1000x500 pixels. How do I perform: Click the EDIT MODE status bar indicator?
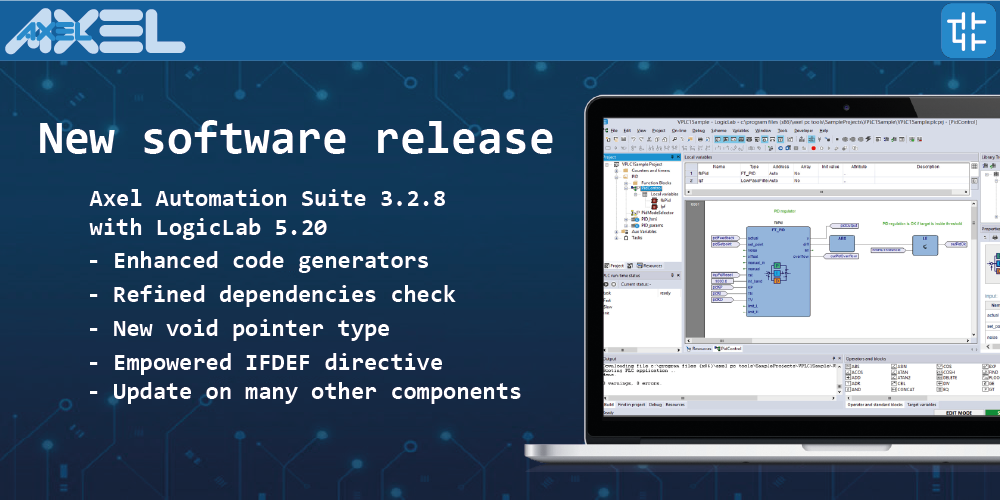click(959, 413)
